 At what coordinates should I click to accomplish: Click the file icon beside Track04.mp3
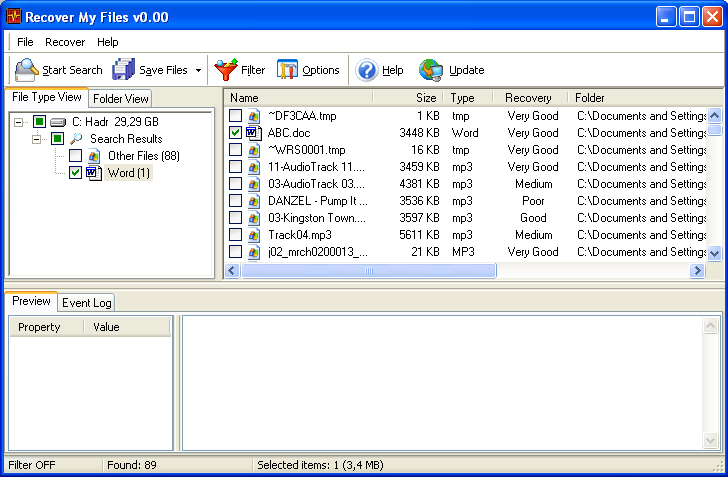tap(254, 235)
